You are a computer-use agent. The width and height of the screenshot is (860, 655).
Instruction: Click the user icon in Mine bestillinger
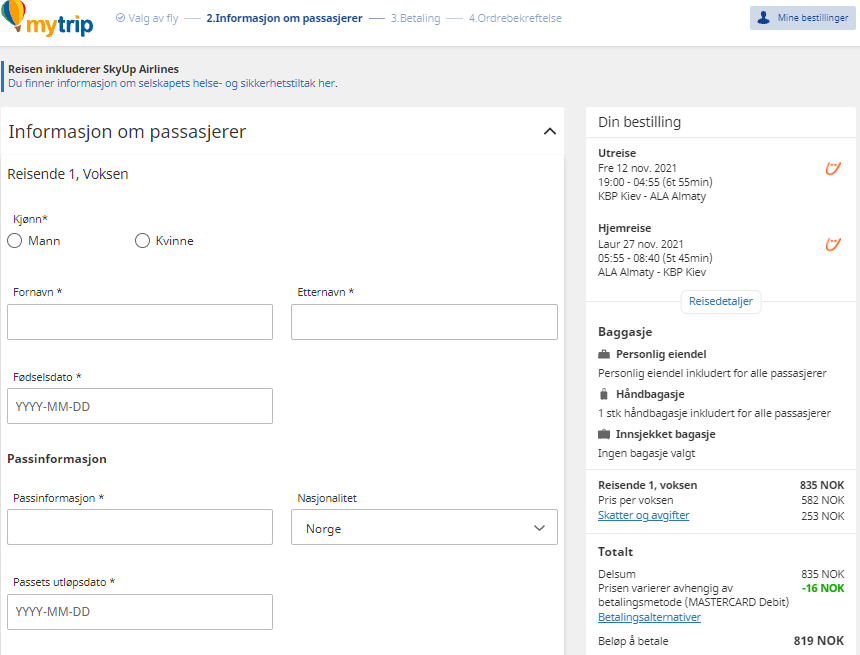coord(763,18)
